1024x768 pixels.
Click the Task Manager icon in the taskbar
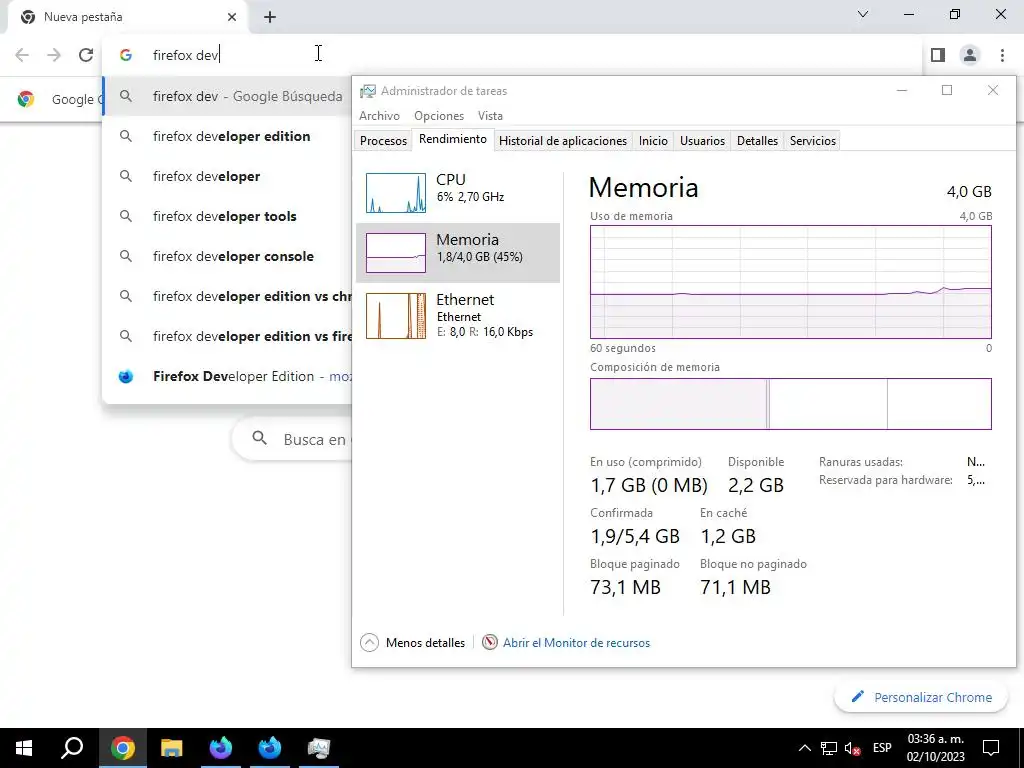tap(319, 748)
